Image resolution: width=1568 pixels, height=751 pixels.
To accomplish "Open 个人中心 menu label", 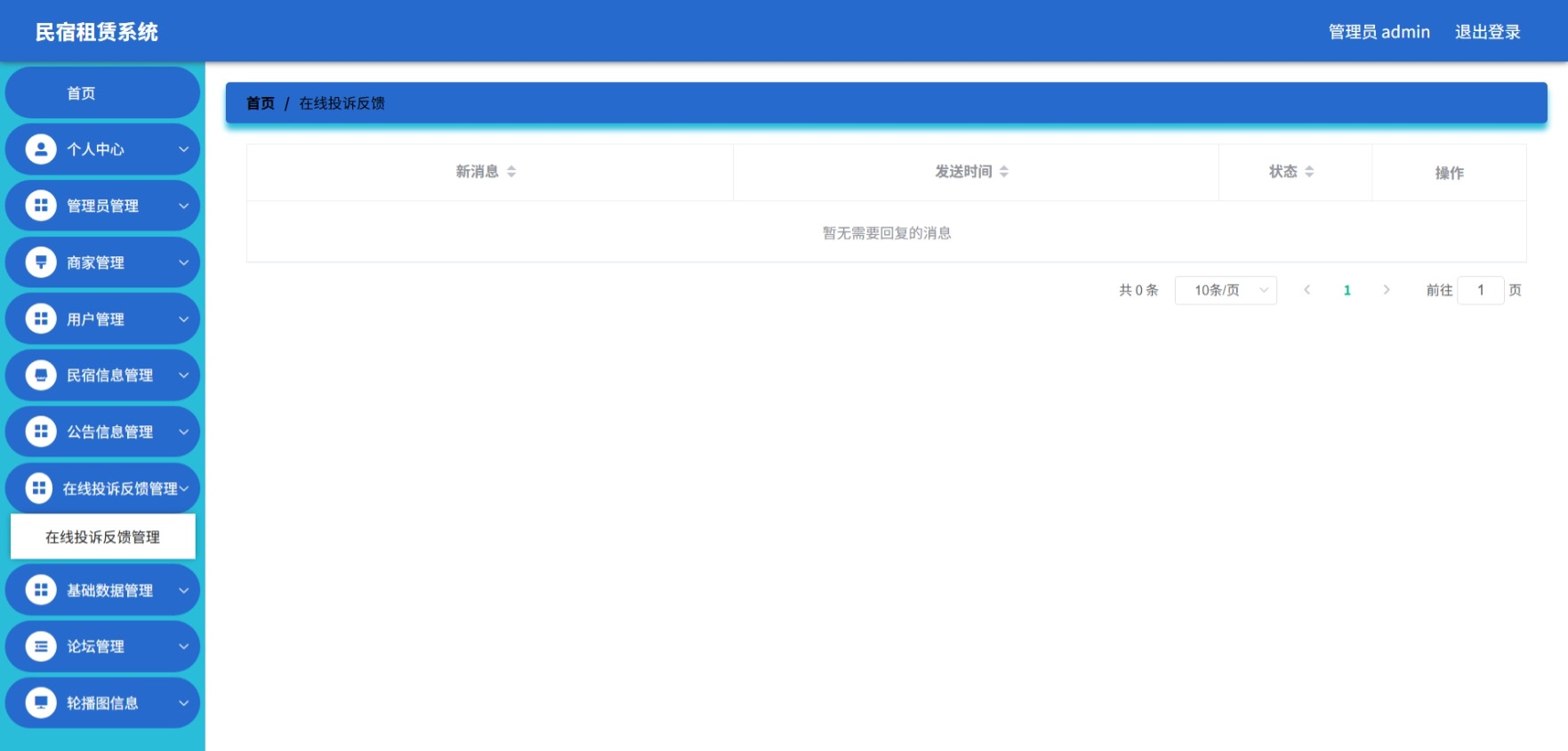I will 95,149.
